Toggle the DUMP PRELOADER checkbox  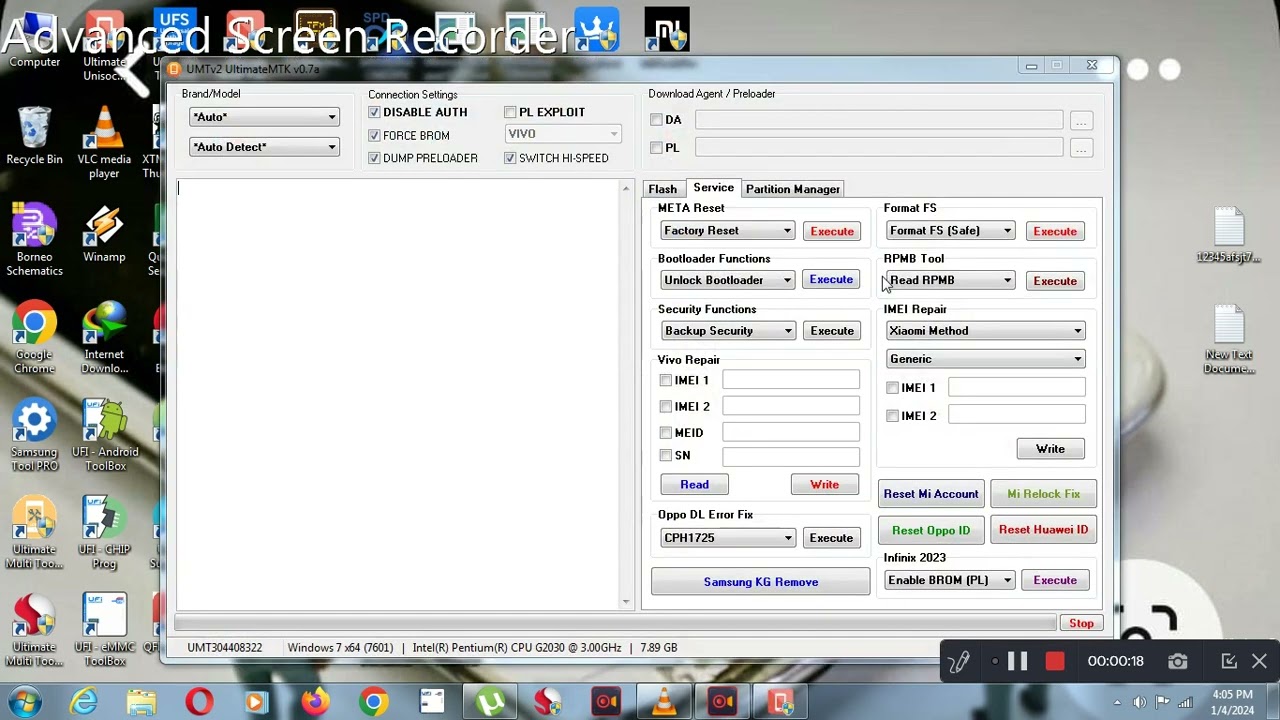click(x=374, y=158)
